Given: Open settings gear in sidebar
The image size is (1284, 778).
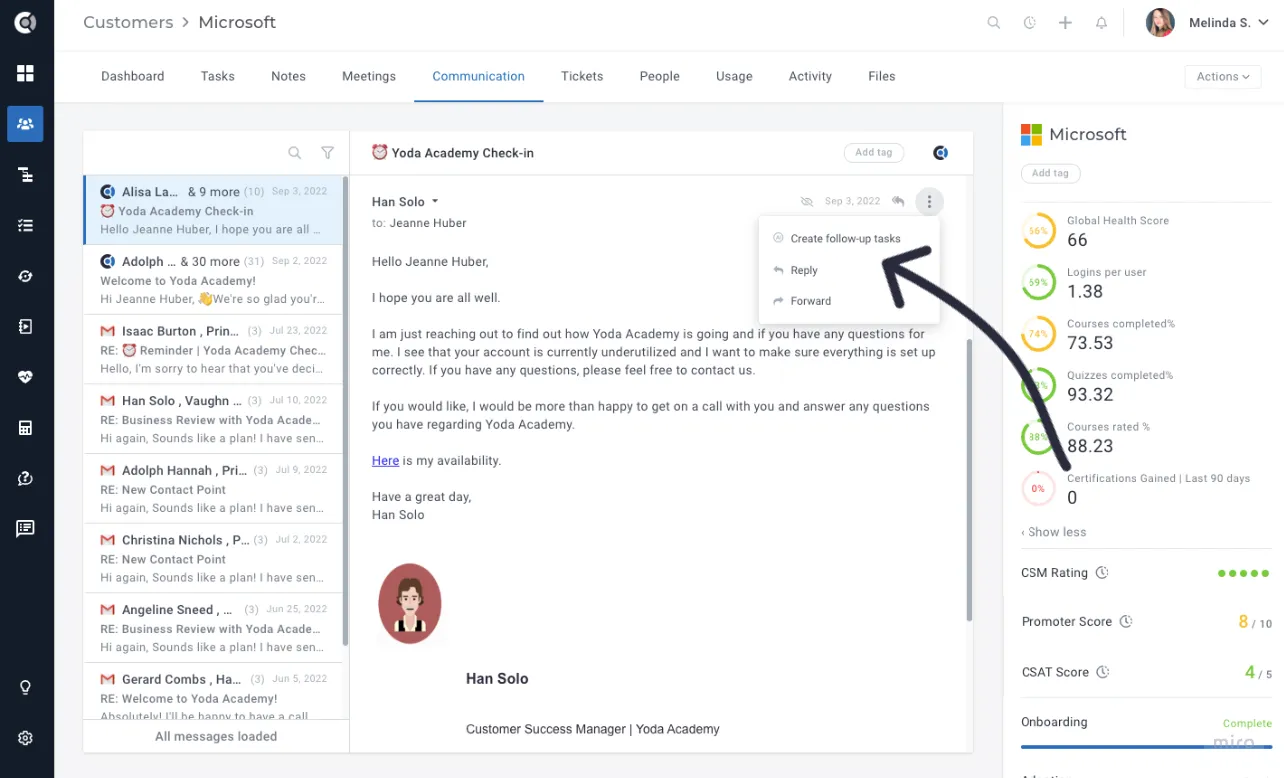Looking at the screenshot, I should coord(25,738).
